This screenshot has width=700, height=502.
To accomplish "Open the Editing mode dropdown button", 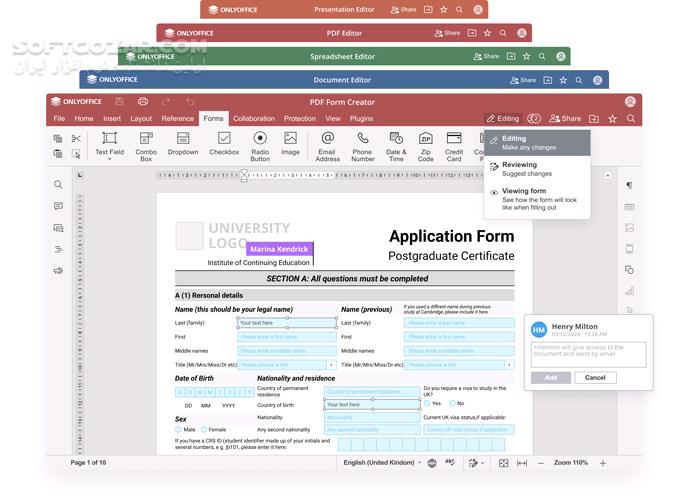I will [503, 118].
